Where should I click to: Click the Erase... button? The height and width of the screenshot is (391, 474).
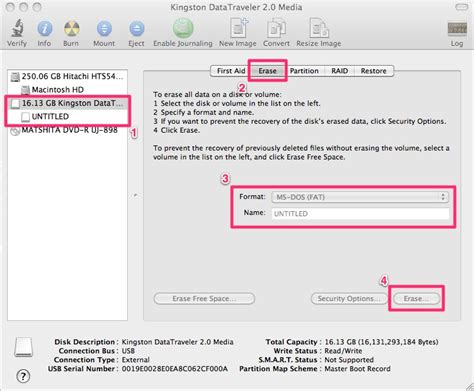point(416,299)
